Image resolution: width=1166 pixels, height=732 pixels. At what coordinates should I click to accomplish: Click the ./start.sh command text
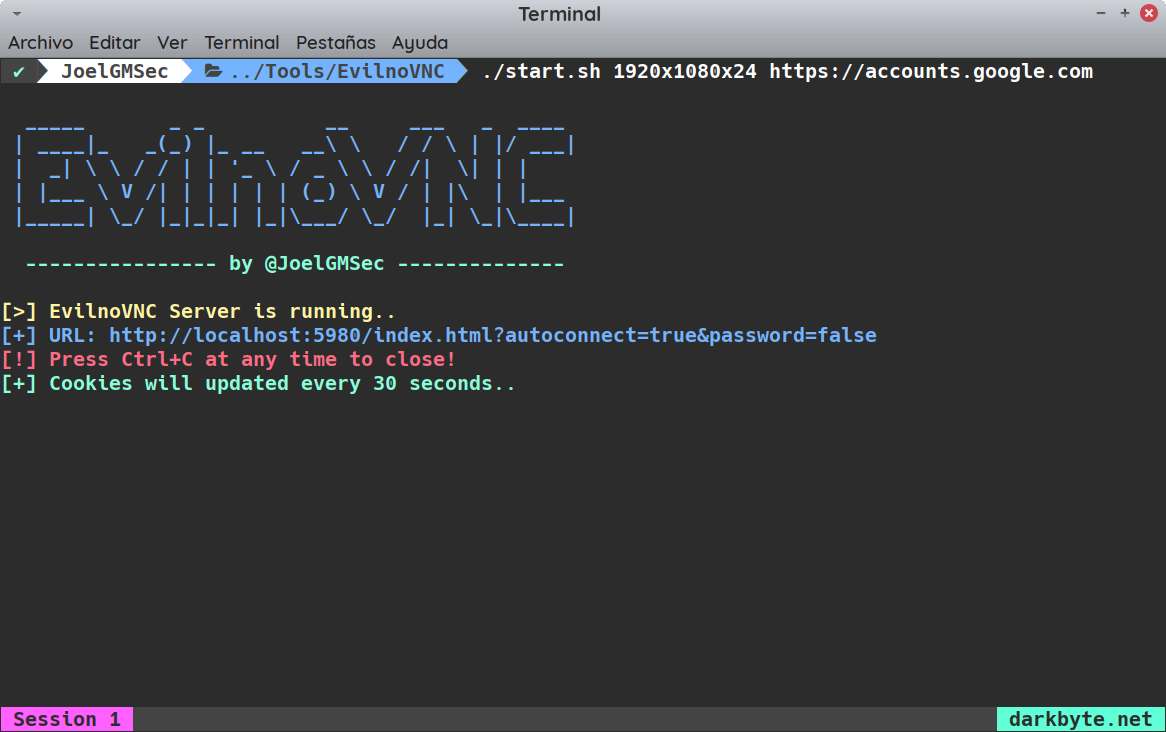pyautogui.click(x=541, y=71)
